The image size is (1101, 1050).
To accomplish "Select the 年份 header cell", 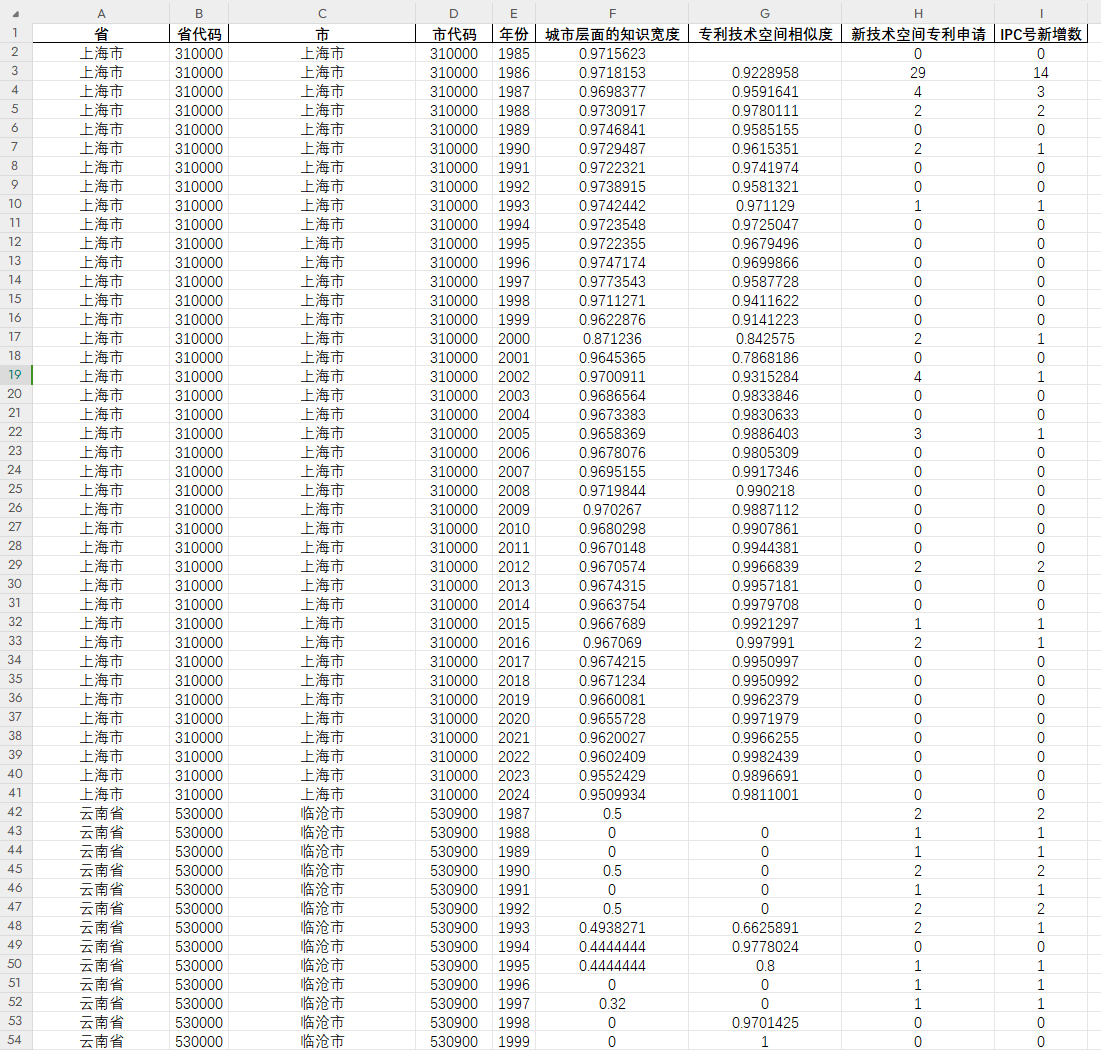I will [514, 34].
